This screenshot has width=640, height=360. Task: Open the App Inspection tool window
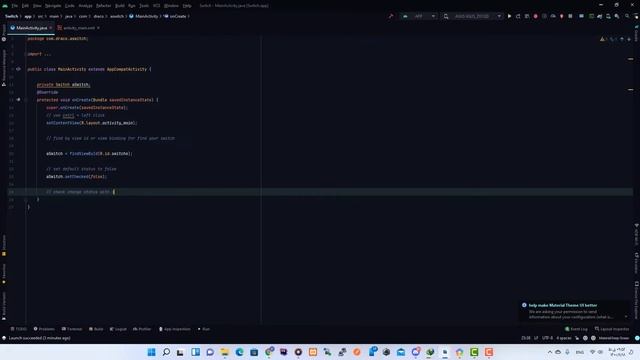coord(175,329)
